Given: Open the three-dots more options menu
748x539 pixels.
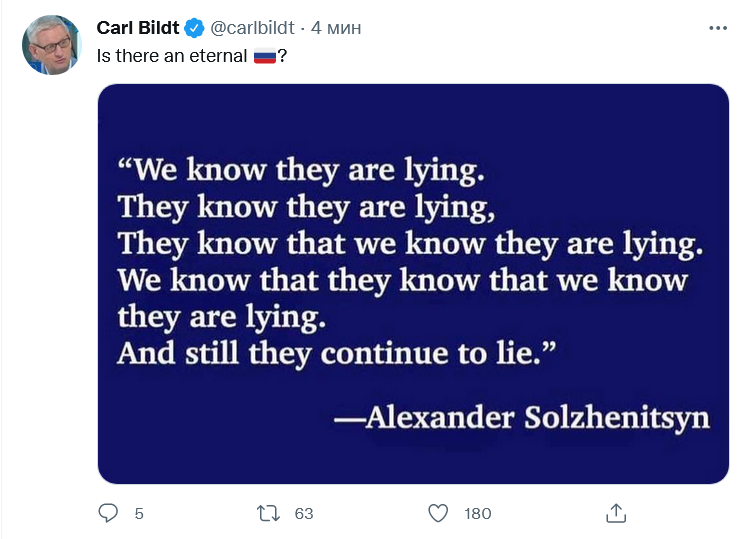Looking at the screenshot, I should [x=717, y=29].
